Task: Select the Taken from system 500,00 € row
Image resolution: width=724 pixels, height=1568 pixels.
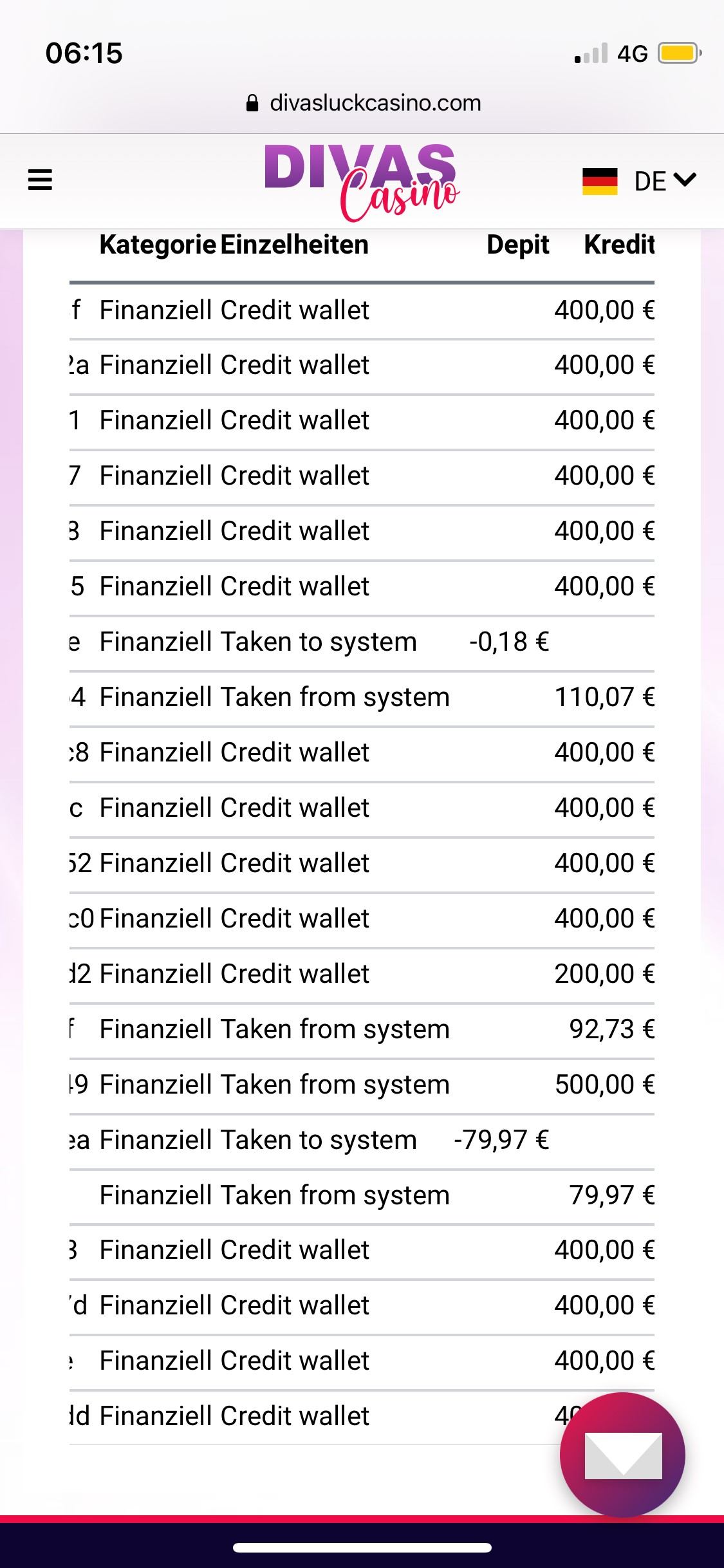Action: pos(362,1085)
